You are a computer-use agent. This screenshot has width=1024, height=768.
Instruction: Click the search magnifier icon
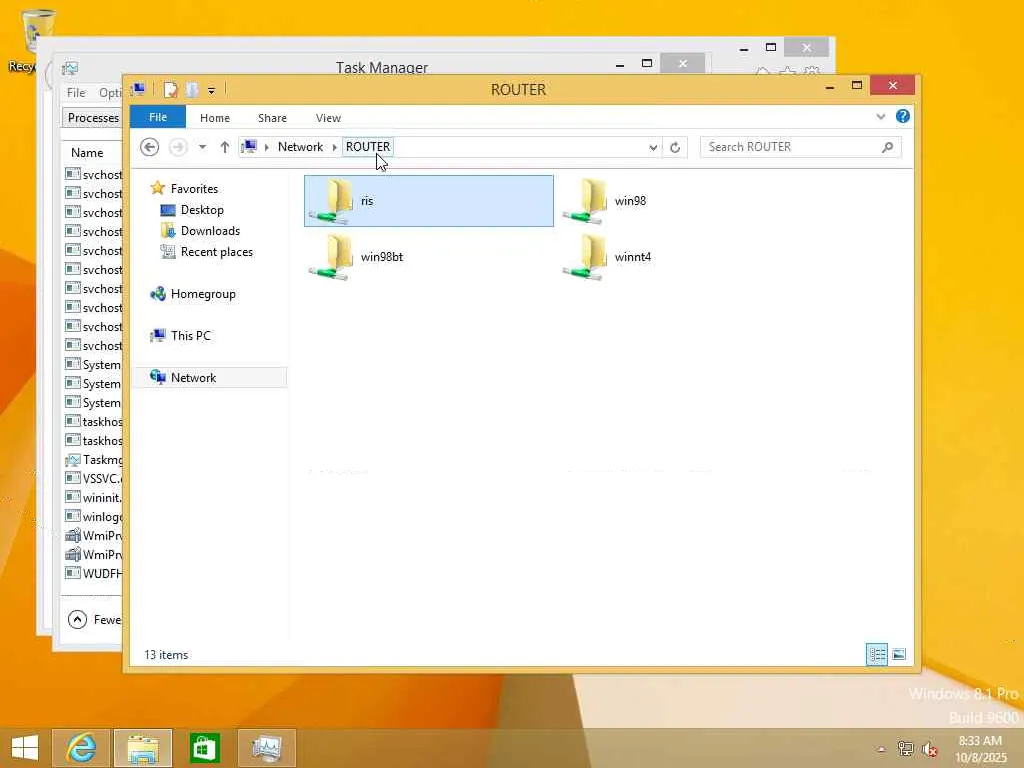[887, 147]
